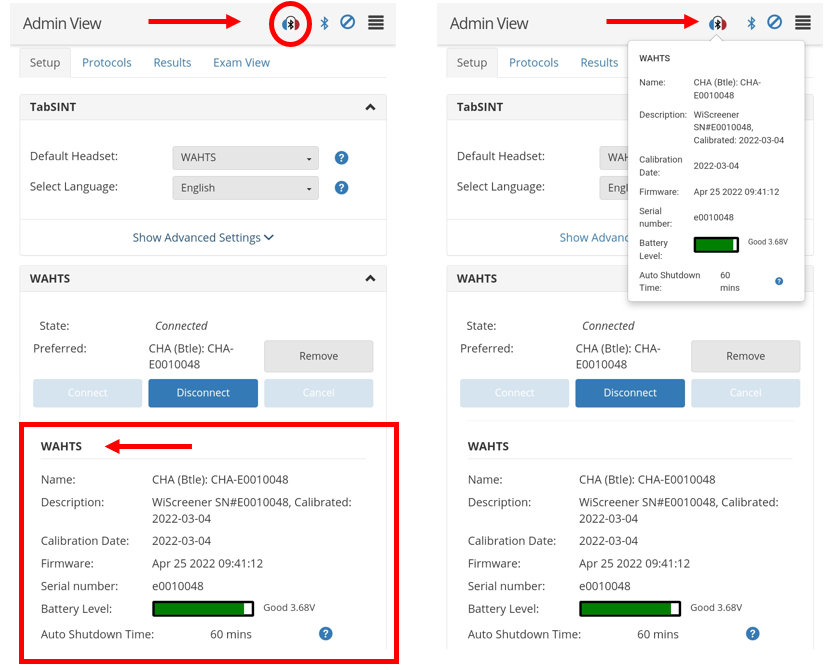Viewport: 834px width, 670px height.
Task: Open hamburger menu in right Admin View header
Action: point(803,22)
